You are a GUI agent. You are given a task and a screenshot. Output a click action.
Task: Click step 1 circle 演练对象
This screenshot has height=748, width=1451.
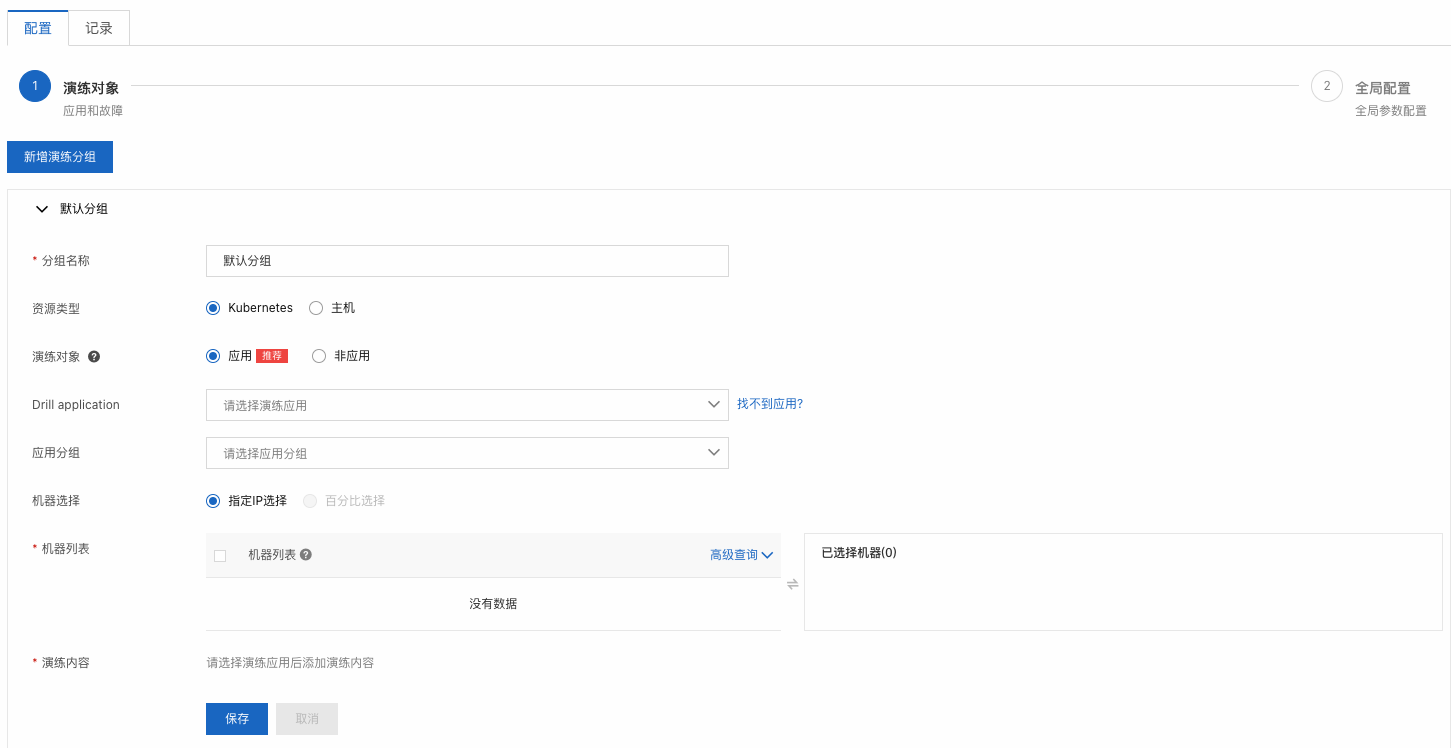[x=35, y=86]
